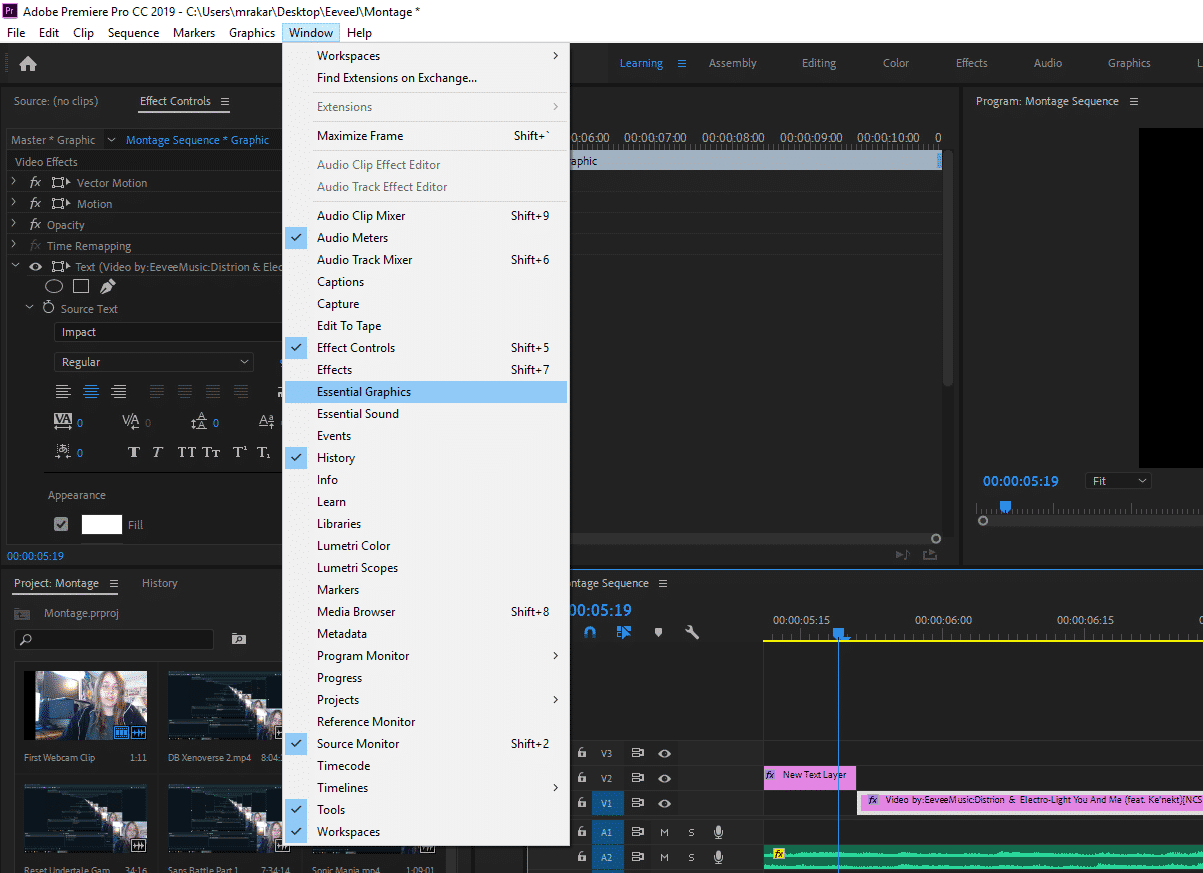Open the Fit zoom level dropdown
Viewport: 1203px width, 873px height.
pos(1117,480)
